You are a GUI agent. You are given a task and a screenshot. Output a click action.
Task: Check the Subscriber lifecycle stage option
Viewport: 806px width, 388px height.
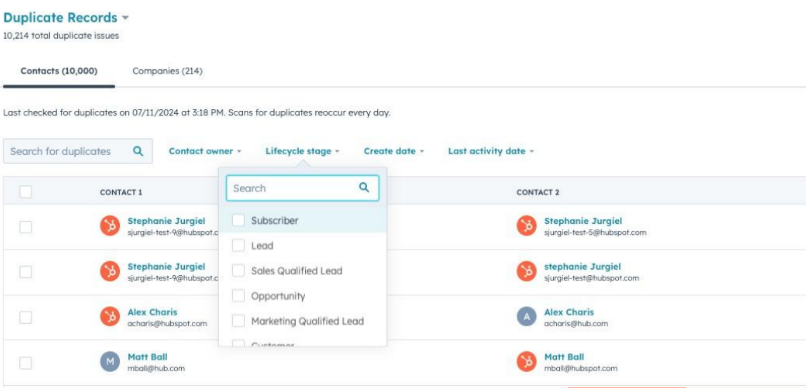pos(238,220)
